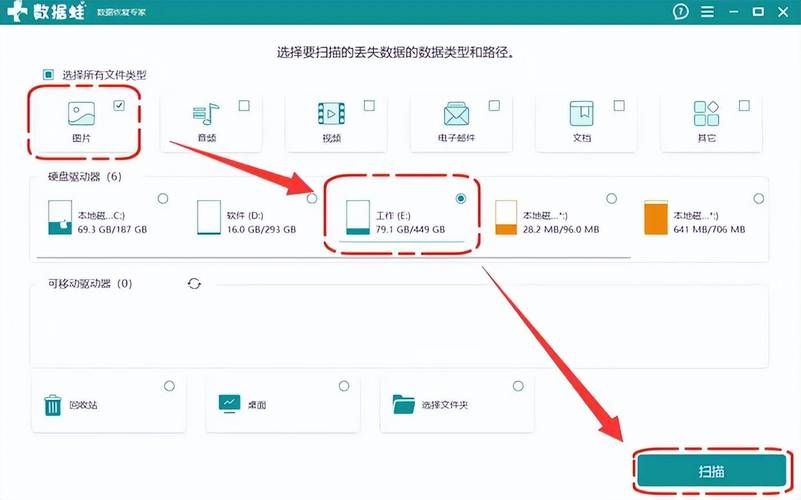Select the 28.2 MB/96.0 MB drive radio button

coord(611,198)
